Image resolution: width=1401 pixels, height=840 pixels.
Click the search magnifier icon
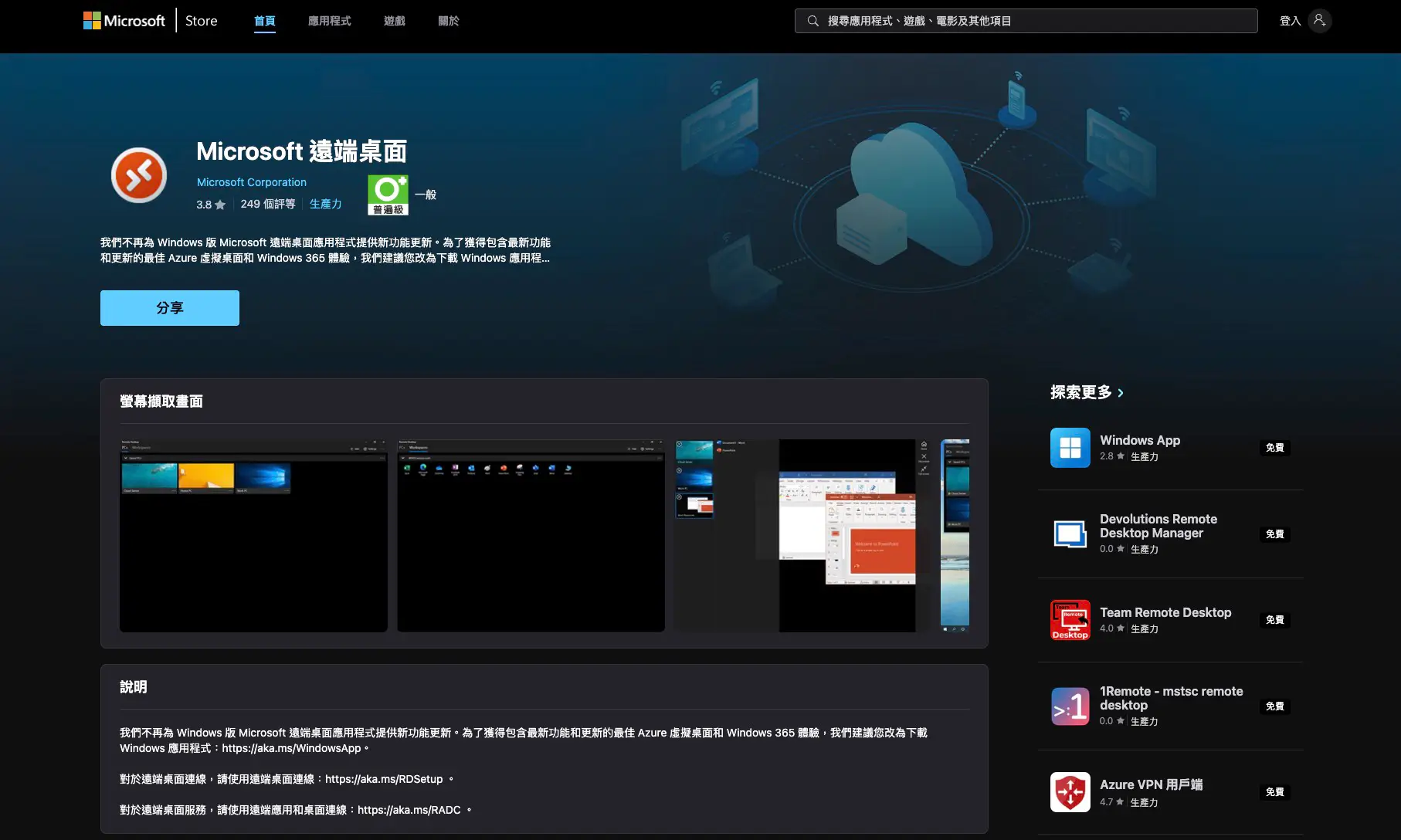(812, 21)
